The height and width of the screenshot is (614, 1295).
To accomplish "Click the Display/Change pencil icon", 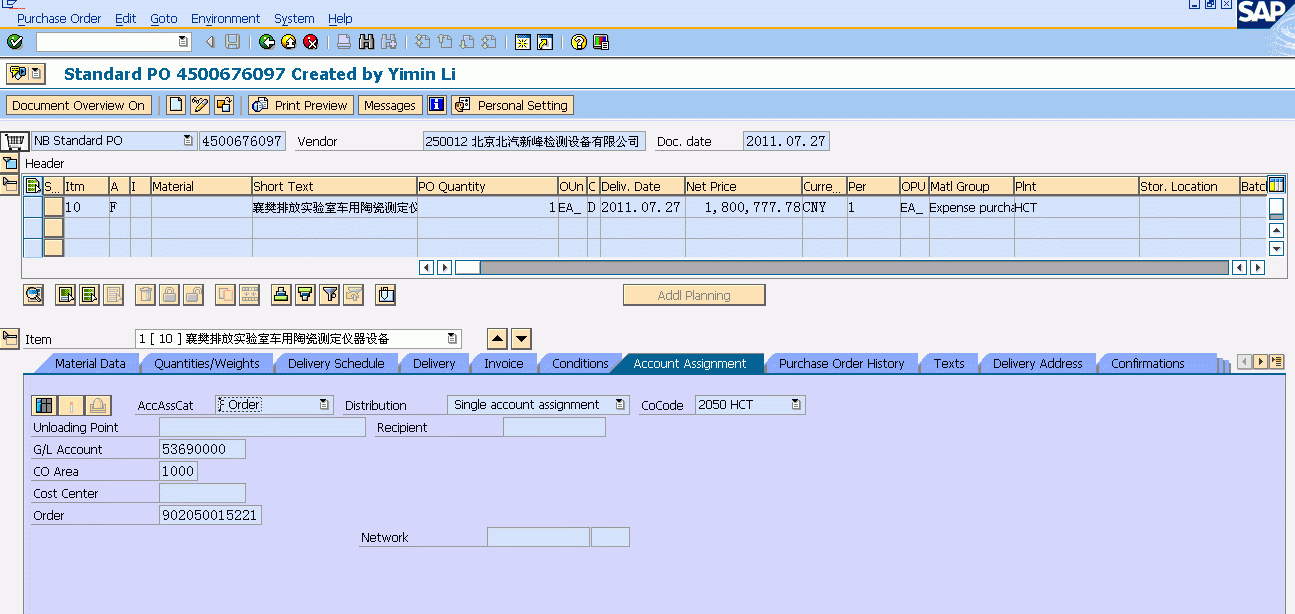I will [200, 105].
